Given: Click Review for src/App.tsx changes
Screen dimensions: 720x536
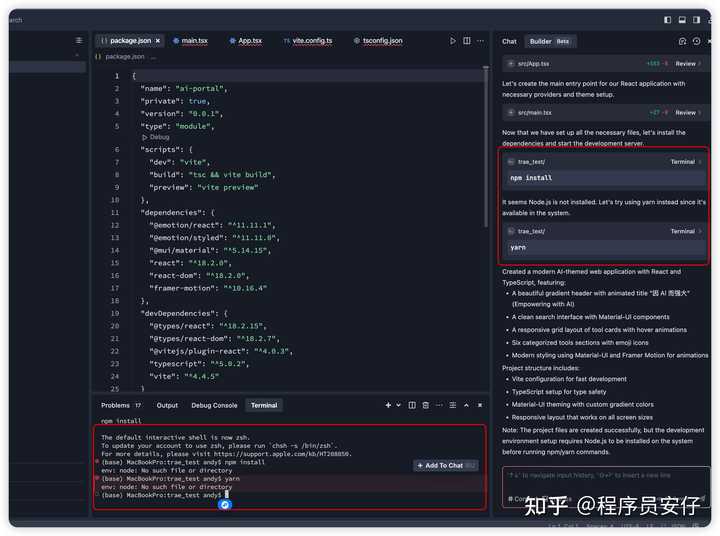Looking at the screenshot, I should (686, 63).
